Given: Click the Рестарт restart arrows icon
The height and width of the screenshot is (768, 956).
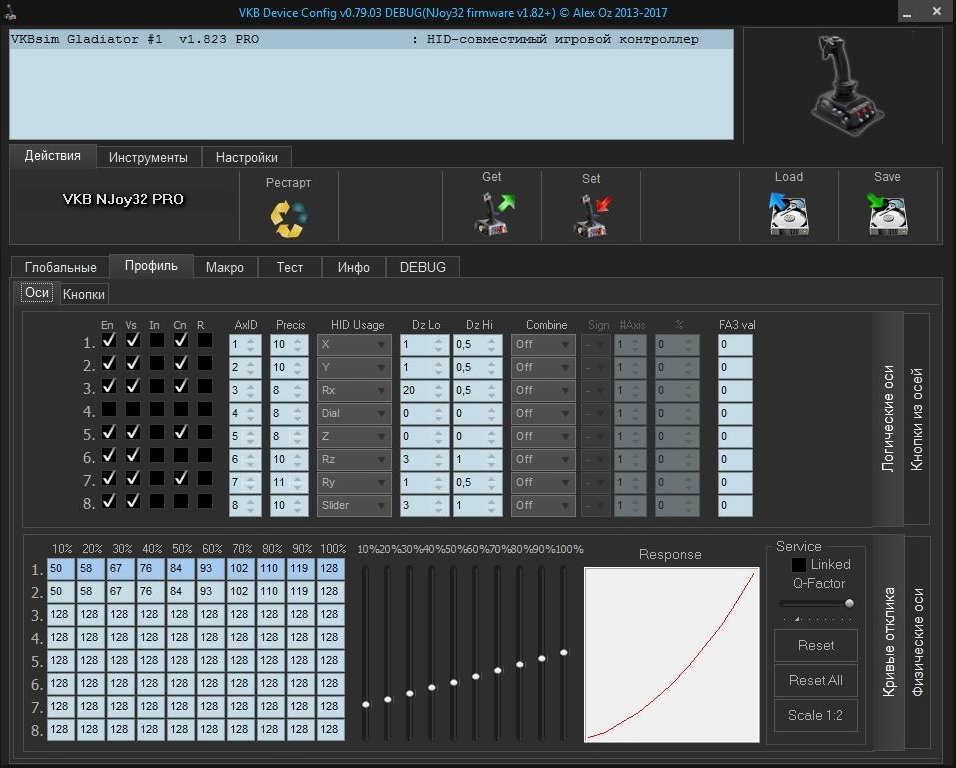Looking at the screenshot, I should (x=288, y=218).
